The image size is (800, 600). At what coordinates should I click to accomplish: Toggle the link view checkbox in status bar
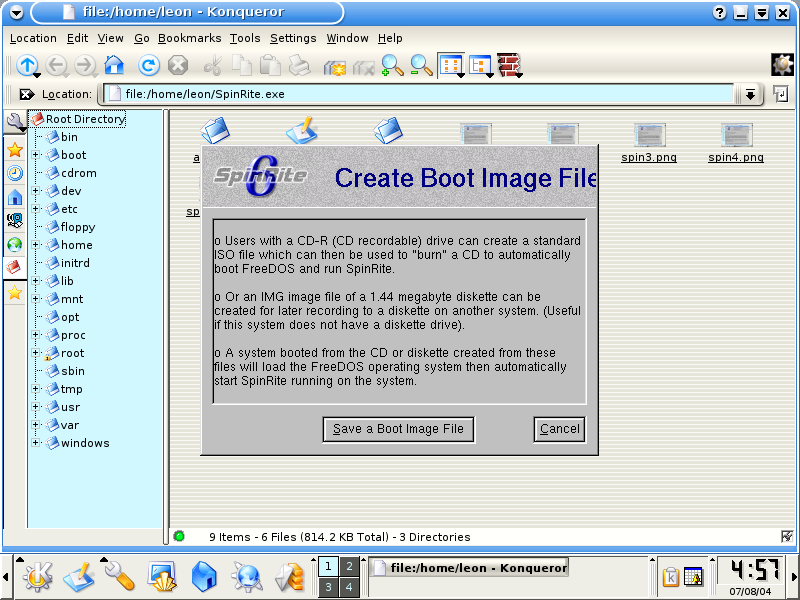787,537
